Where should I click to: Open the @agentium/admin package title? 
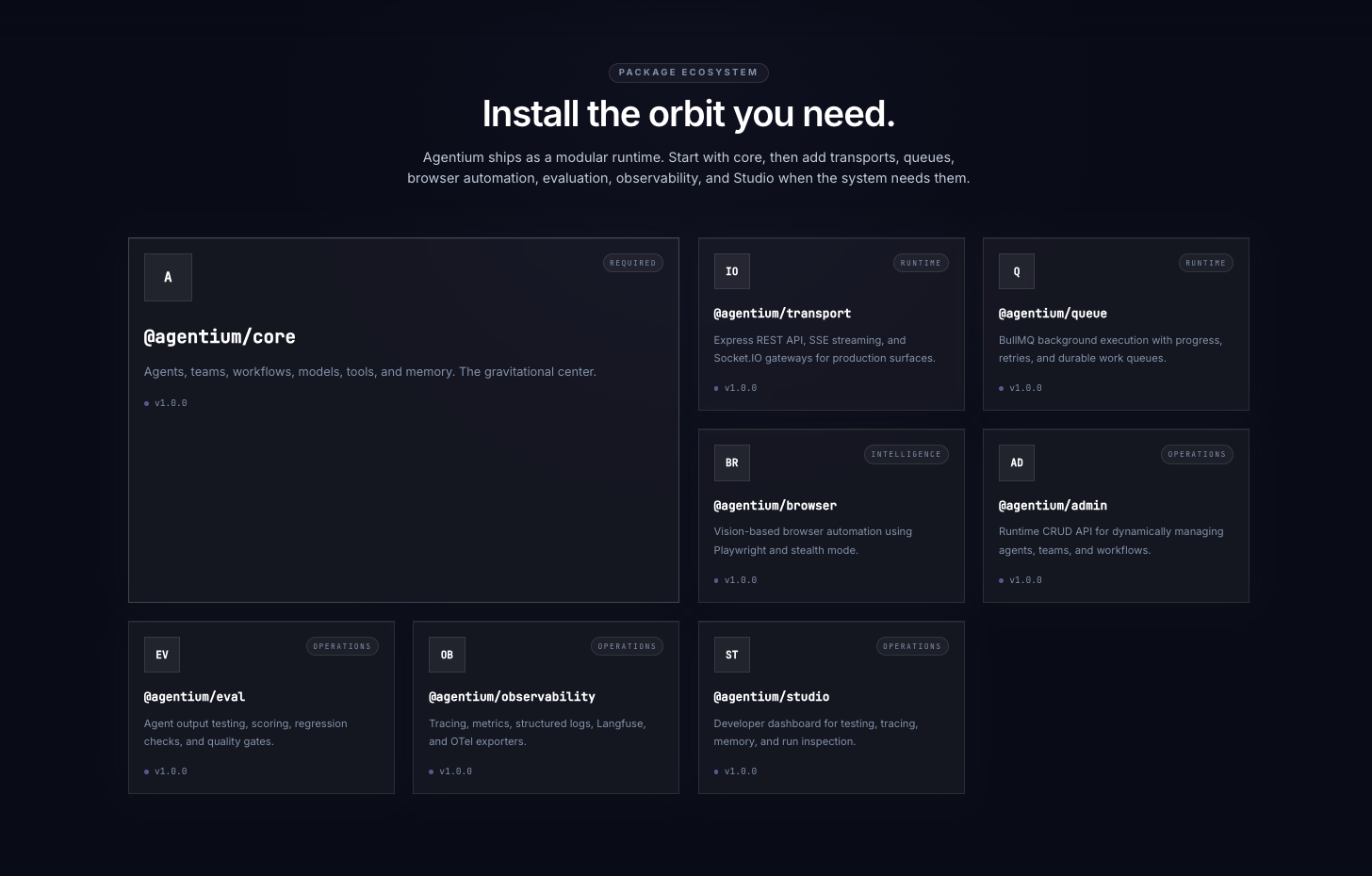tap(1053, 506)
